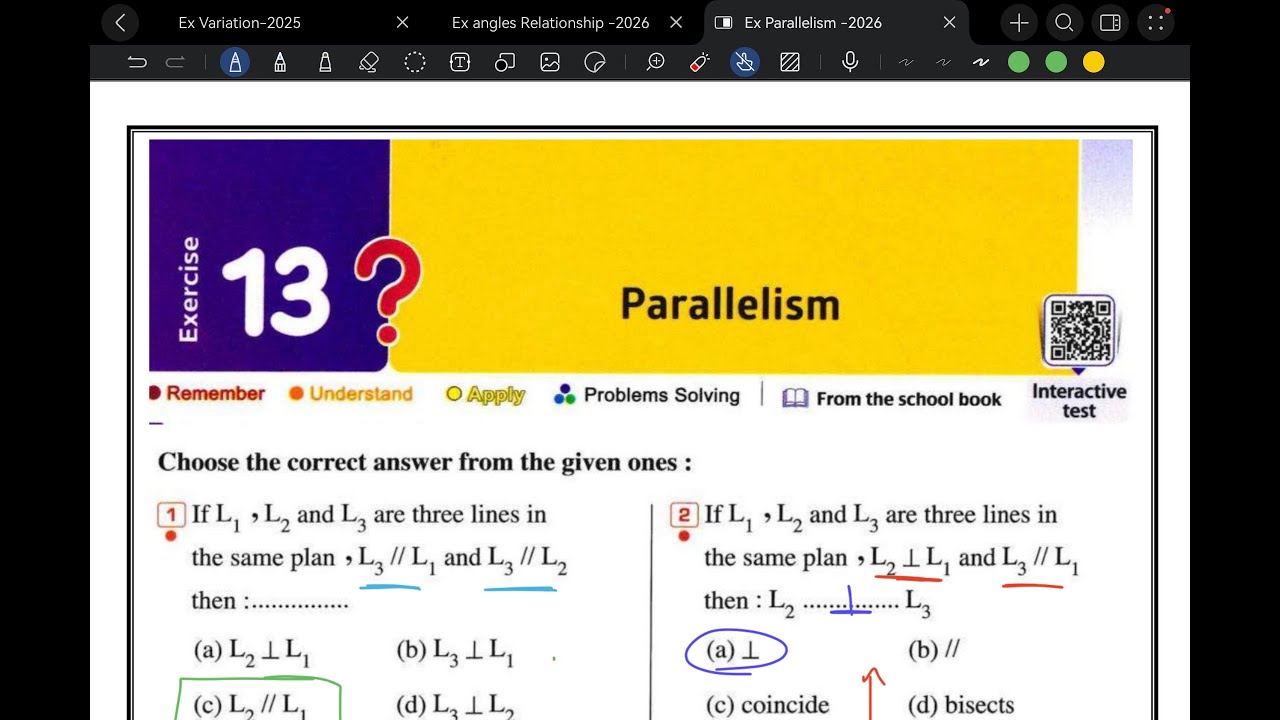Select the eraser tool
The height and width of the screenshot is (720, 1280).
[x=369, y=63]
